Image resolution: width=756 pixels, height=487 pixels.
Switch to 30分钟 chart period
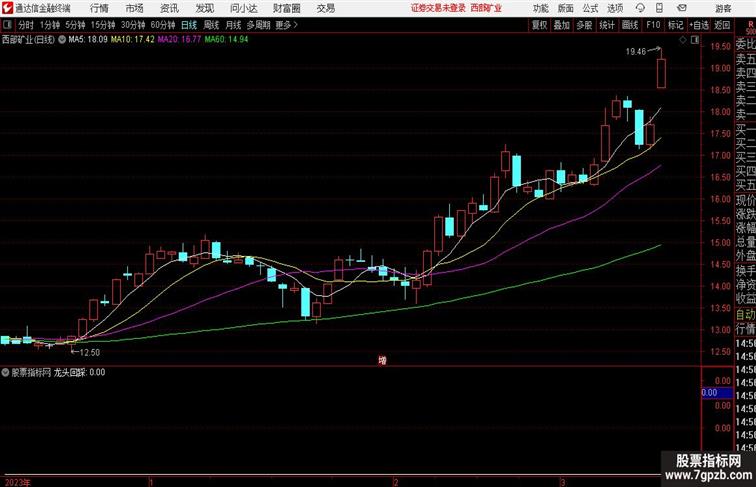pyautogui.click(x=133, y=25)
